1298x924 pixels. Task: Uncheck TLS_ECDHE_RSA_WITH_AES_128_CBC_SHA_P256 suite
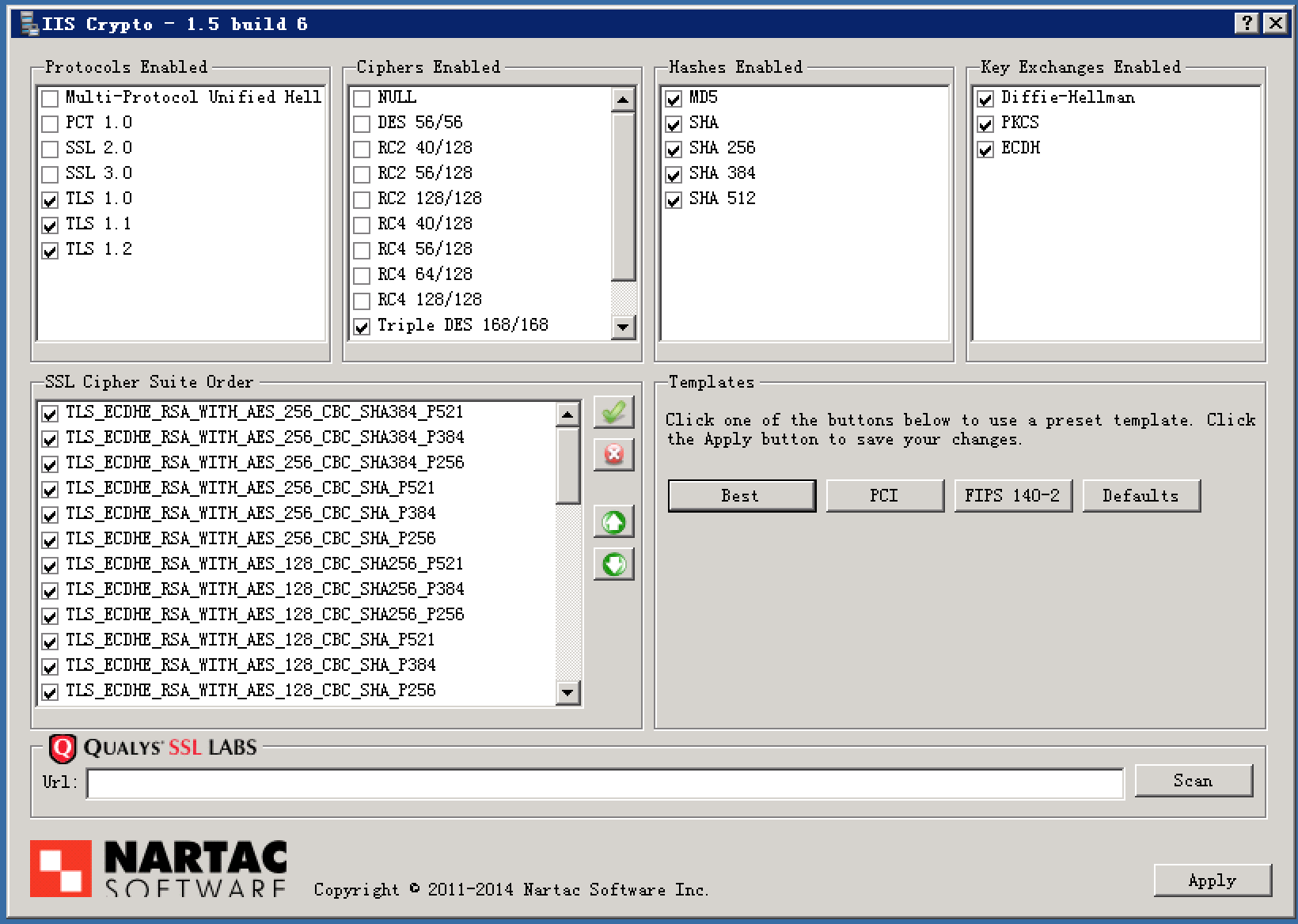(50, 692)
